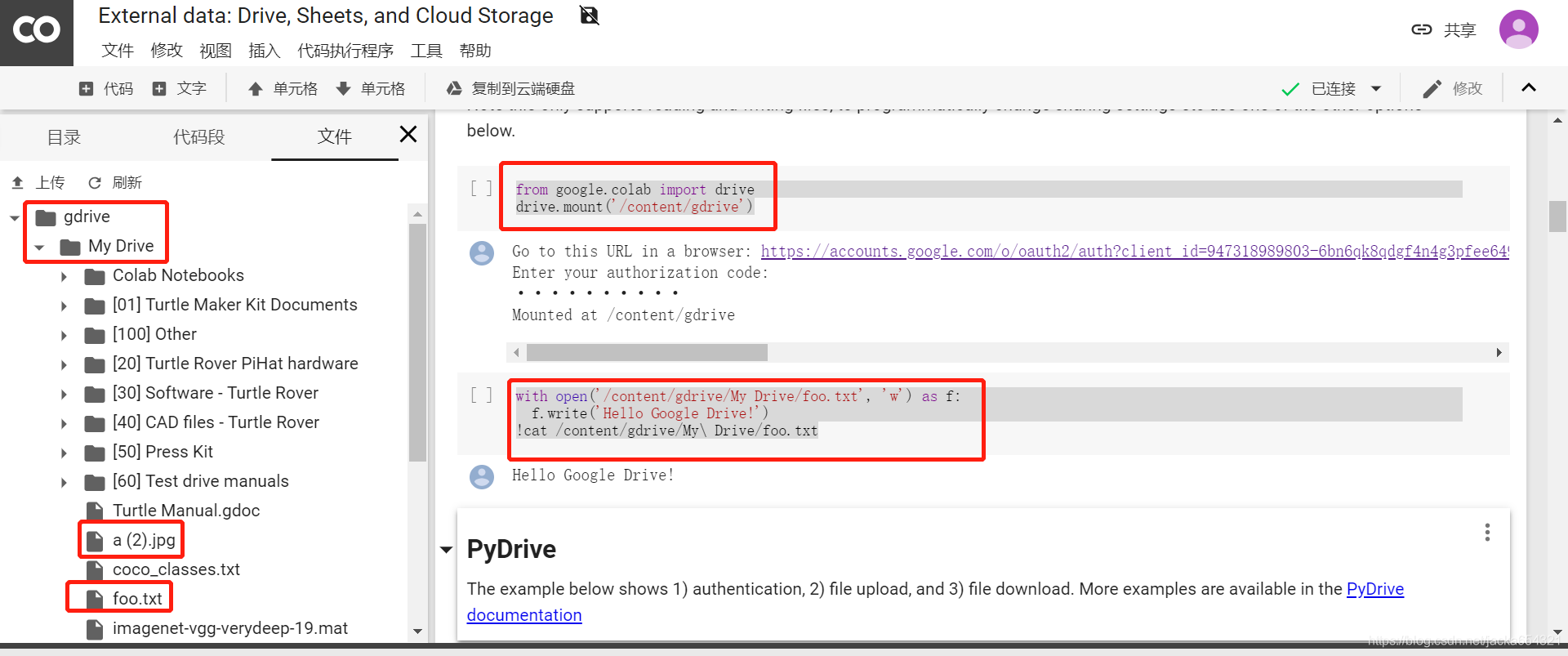The image size is (1568, 656).
Task: Run the foo.txt write code cell
Action: pos(481,395)
